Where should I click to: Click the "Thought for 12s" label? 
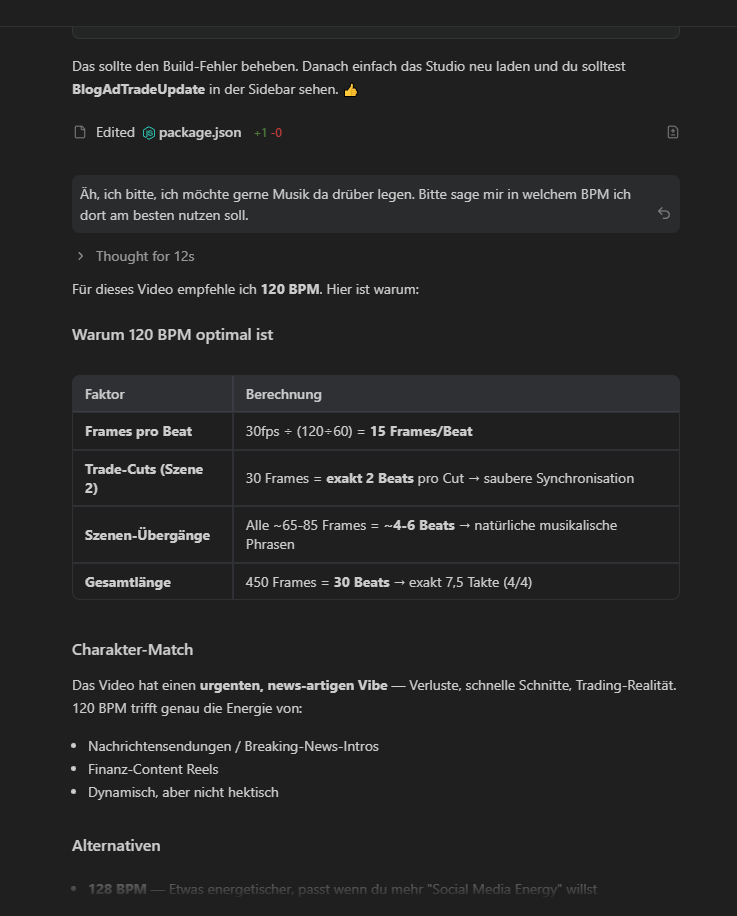[x=145, y=256]
